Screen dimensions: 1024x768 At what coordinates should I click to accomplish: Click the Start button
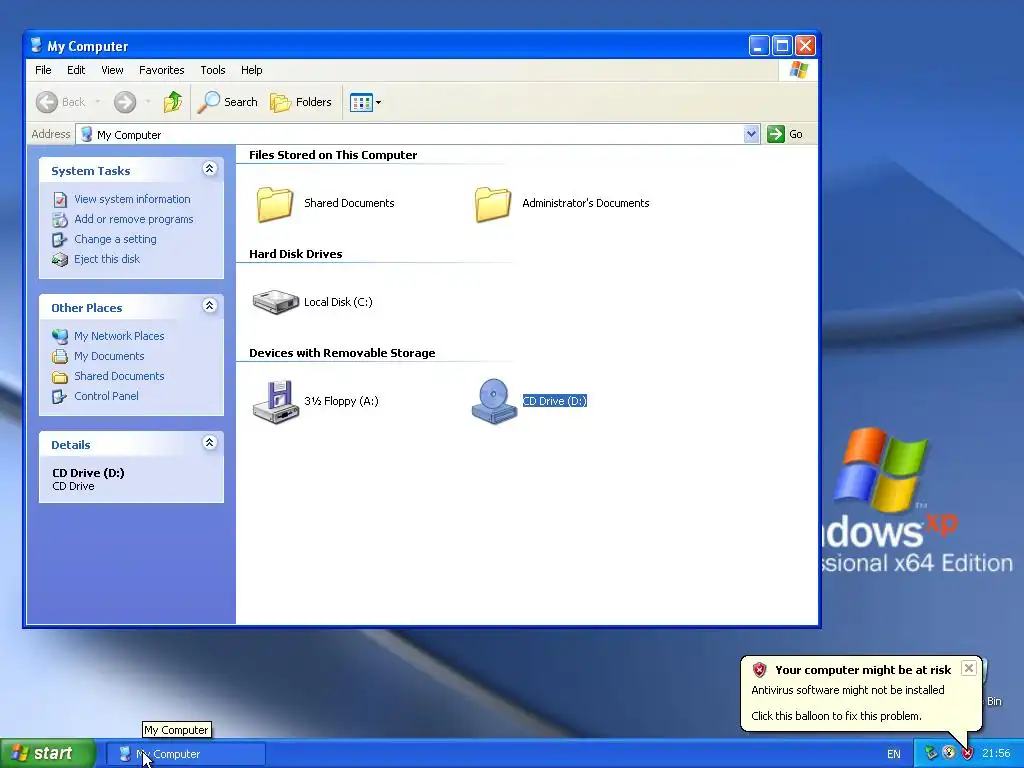[46, 754]
